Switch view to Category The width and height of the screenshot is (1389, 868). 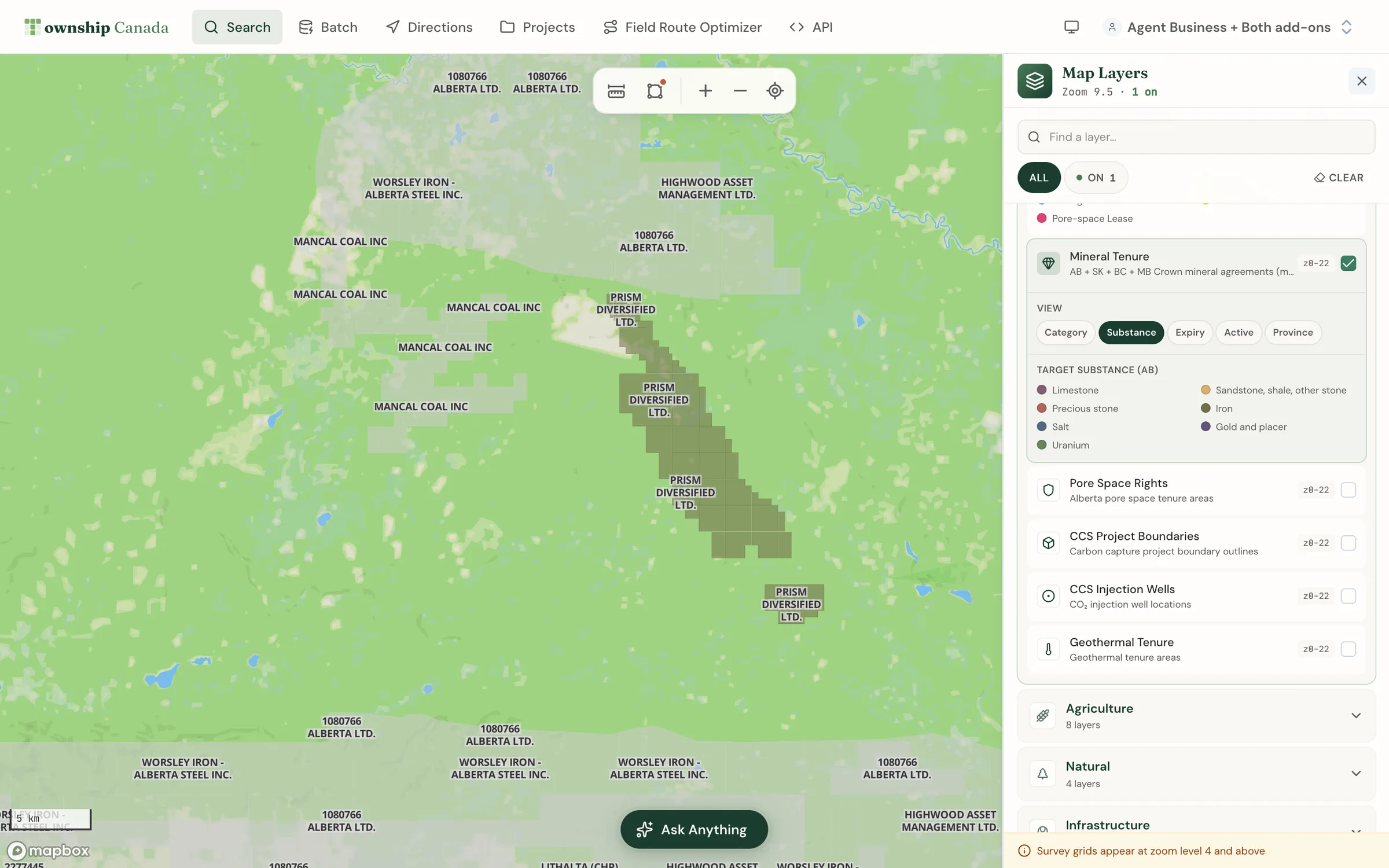[x=1065, y=332]
